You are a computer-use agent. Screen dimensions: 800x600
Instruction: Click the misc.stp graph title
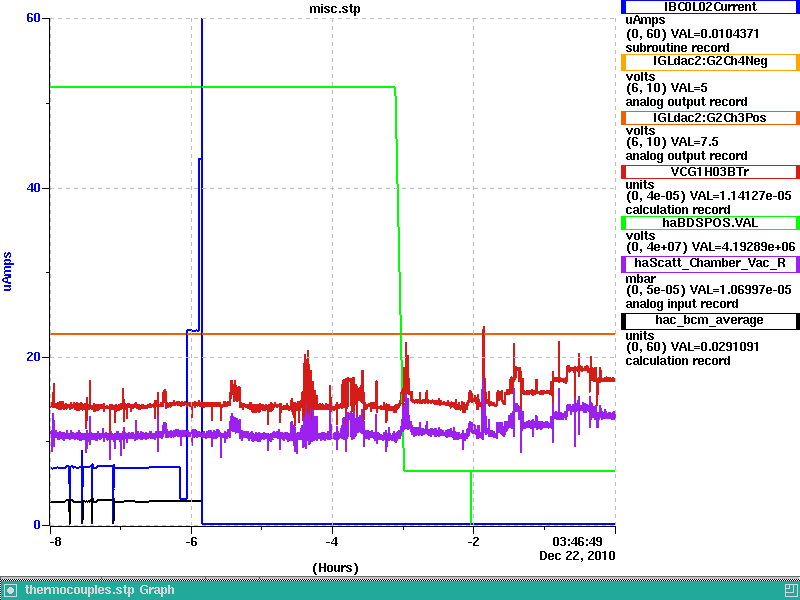tap(335, 9)
